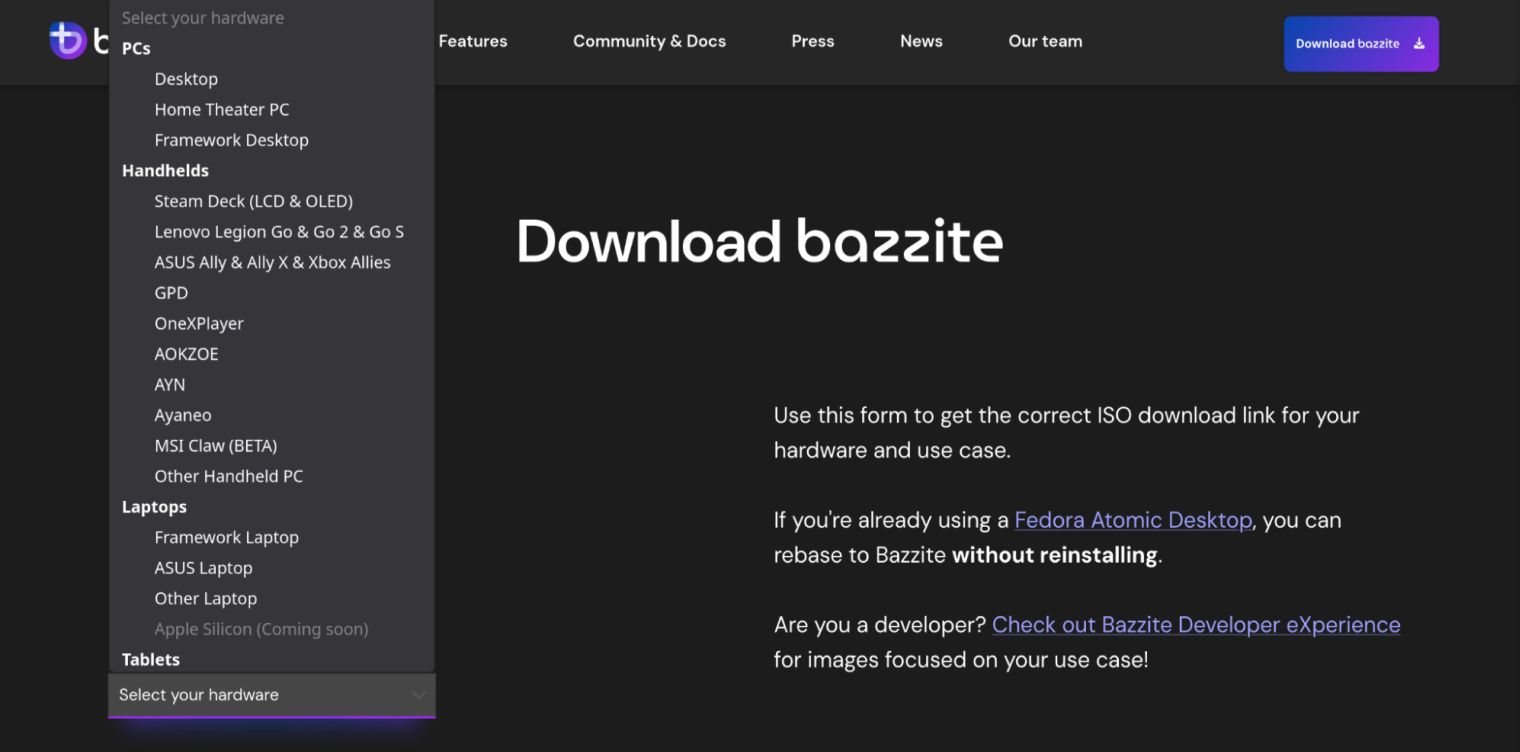Choose Framework Laptop in the selector
Image resolution: width=1520 pixels, height=752 pixels.
click(226, 537)
